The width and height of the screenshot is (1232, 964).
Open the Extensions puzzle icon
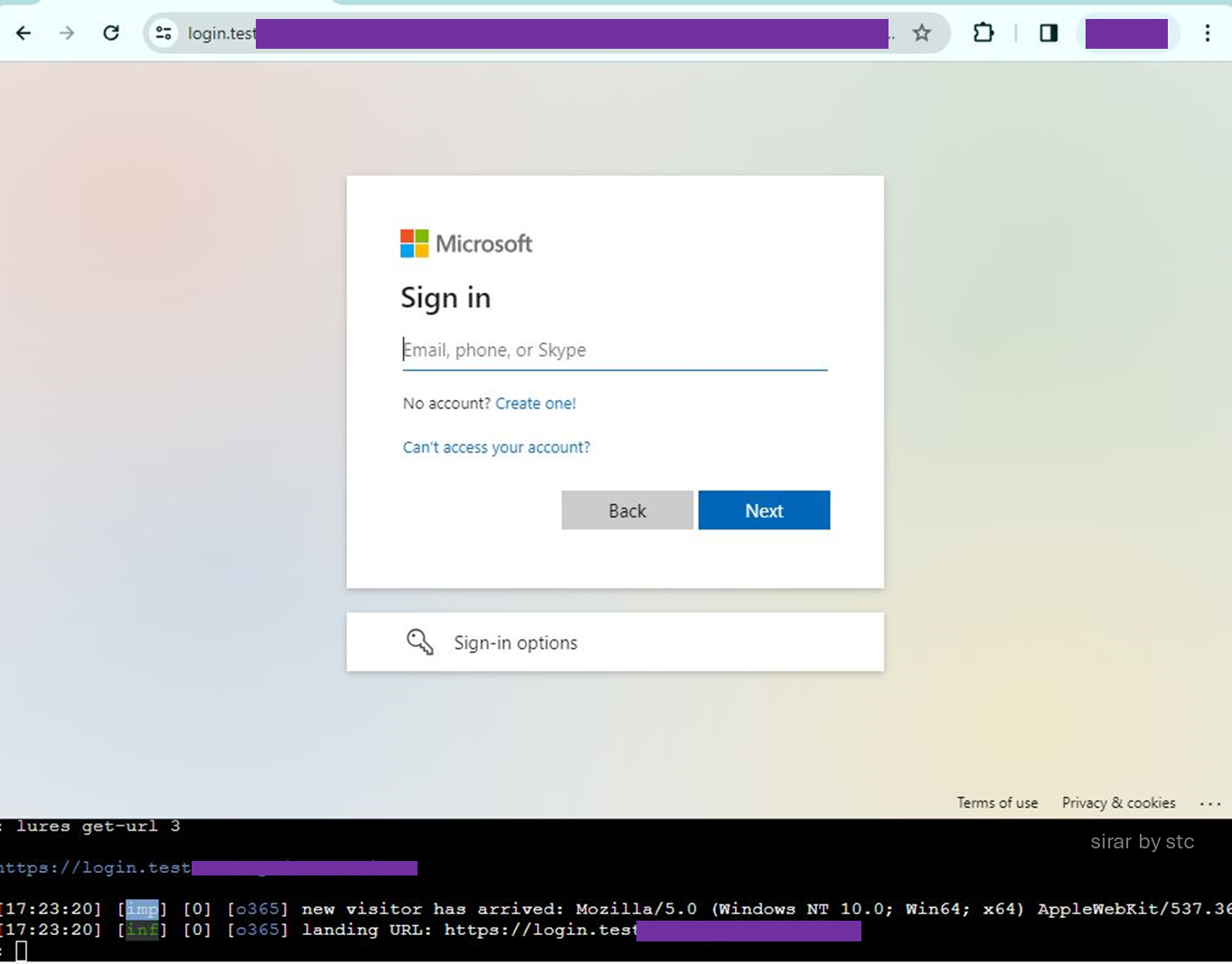(983, 33)
